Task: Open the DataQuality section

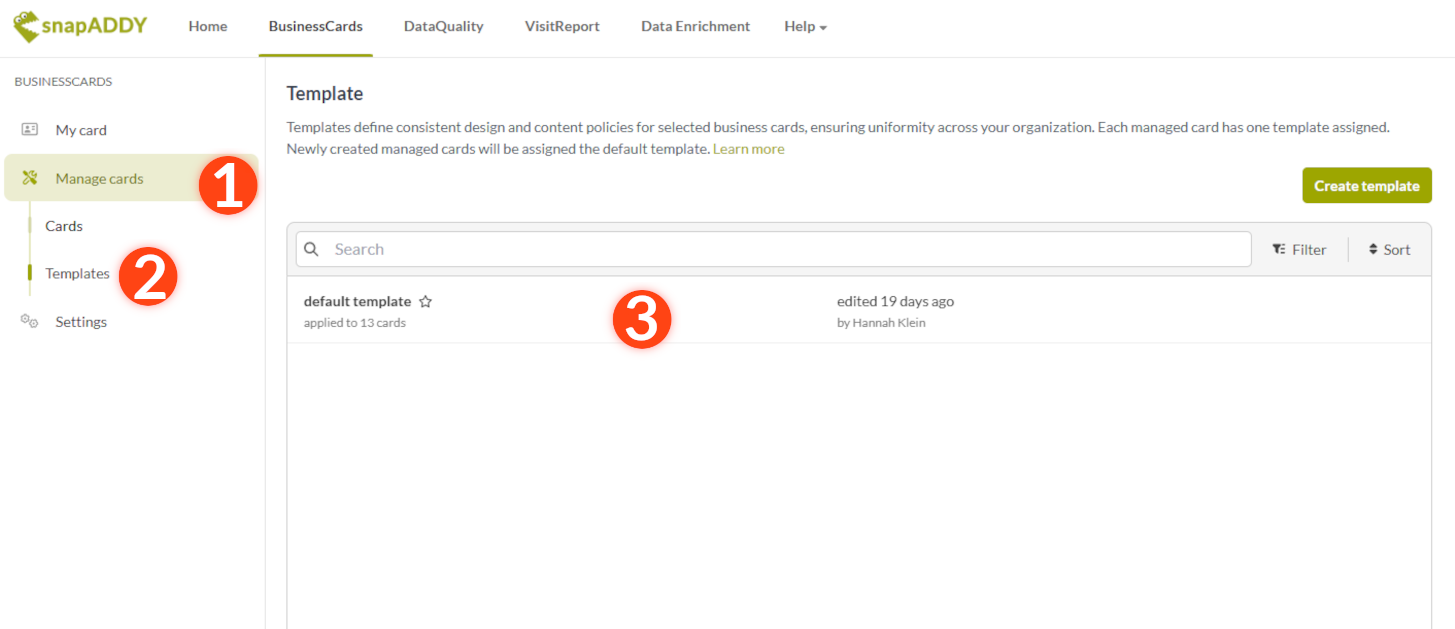Action: point(443,26)
